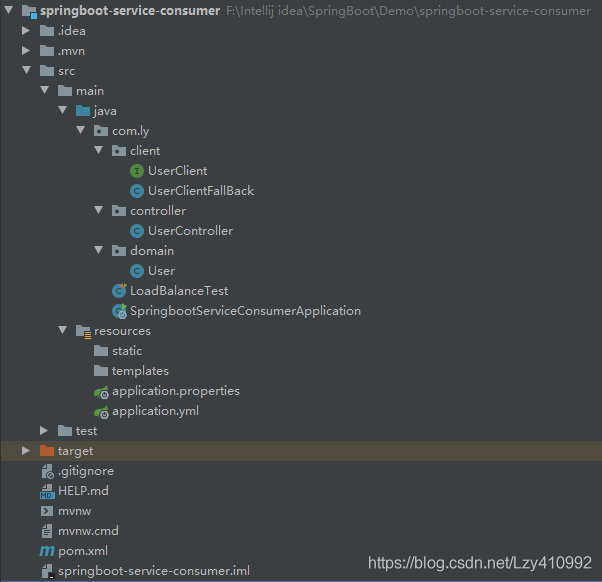Viewport: 602px width, 582px height.
Task: Select the springboot-service-consumer project root label
Action: pos(130,11)
